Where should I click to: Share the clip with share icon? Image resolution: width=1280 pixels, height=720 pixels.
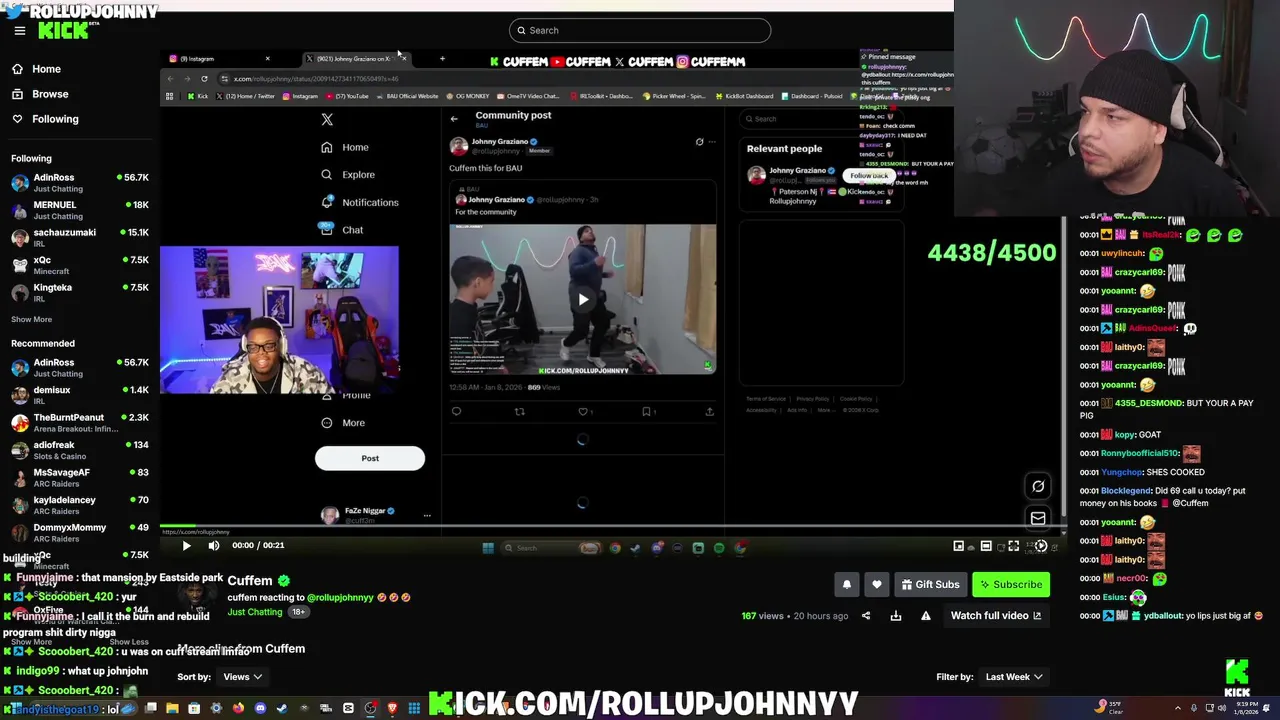click(x=866, y=616)
